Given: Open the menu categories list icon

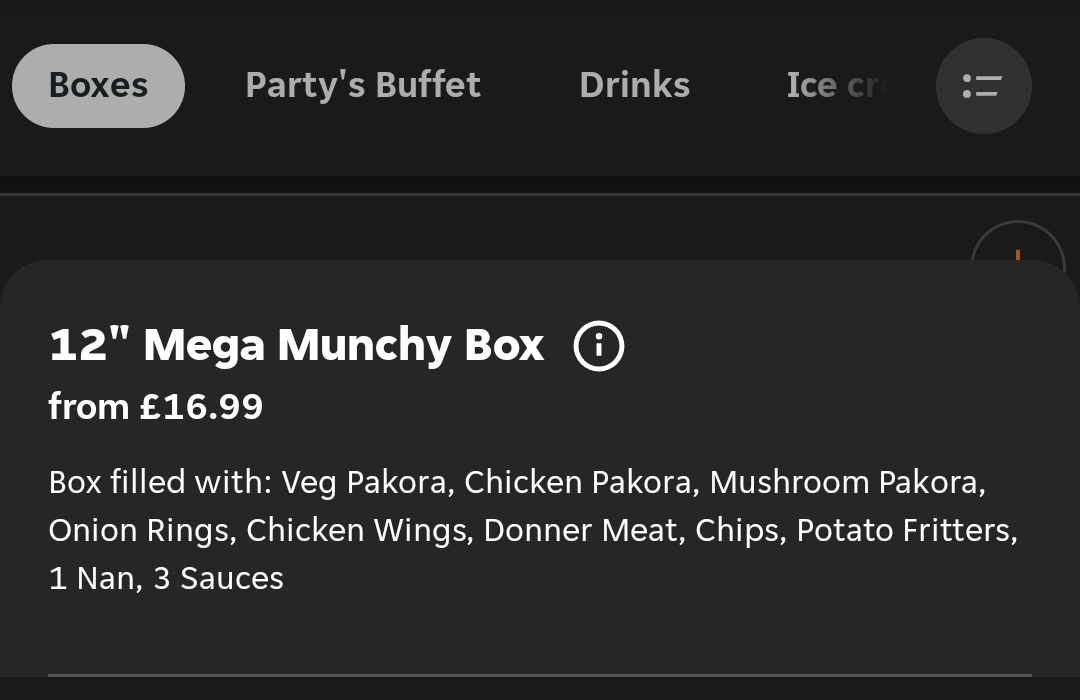Looking at the screenshot, I should pyautogui.click(x=983, y=86).
